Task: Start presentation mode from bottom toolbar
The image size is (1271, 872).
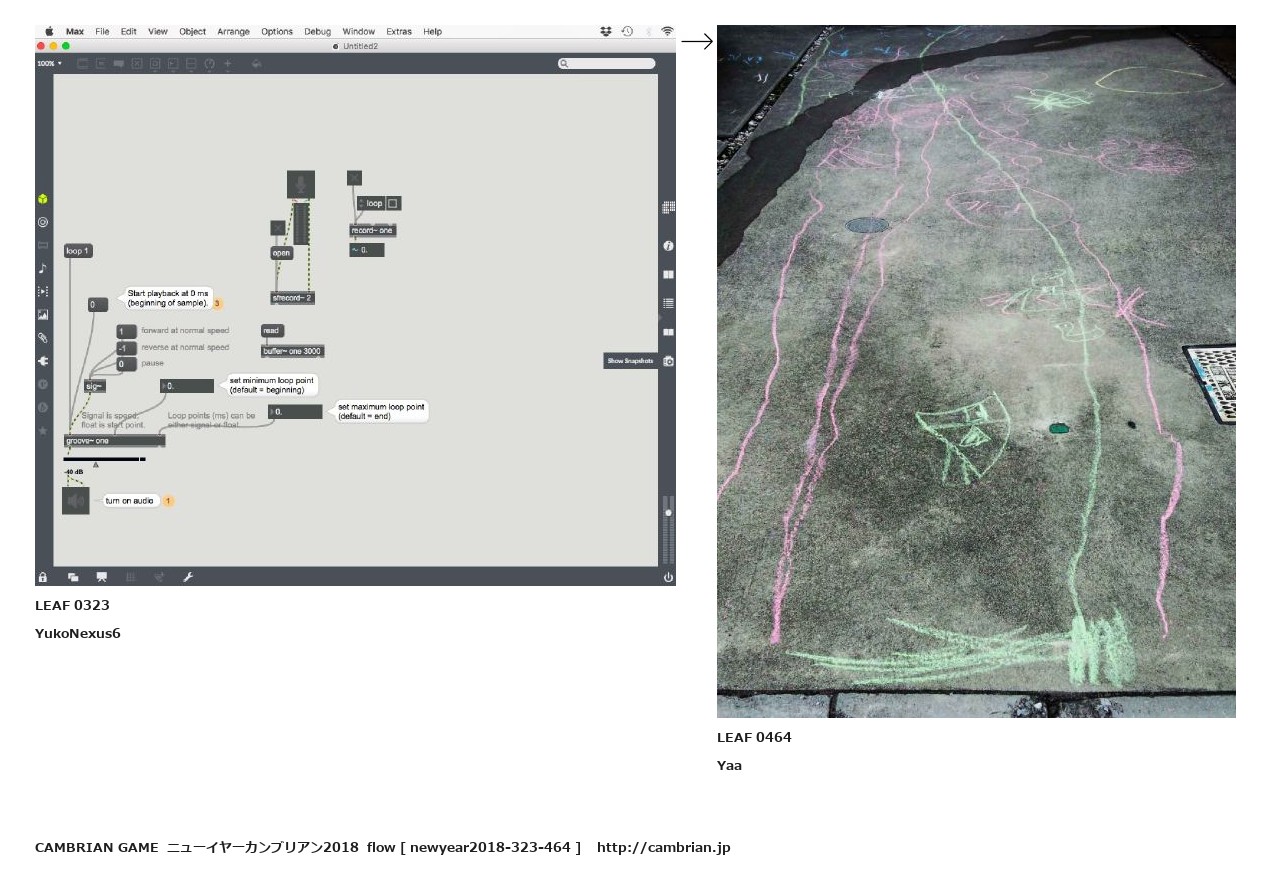Action: [101, 577]
